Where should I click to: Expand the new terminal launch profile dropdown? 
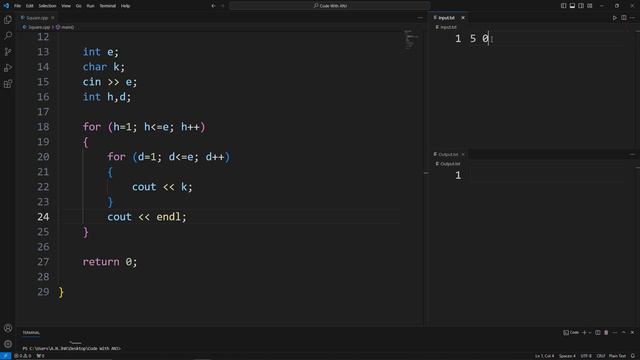click(590, 333)
